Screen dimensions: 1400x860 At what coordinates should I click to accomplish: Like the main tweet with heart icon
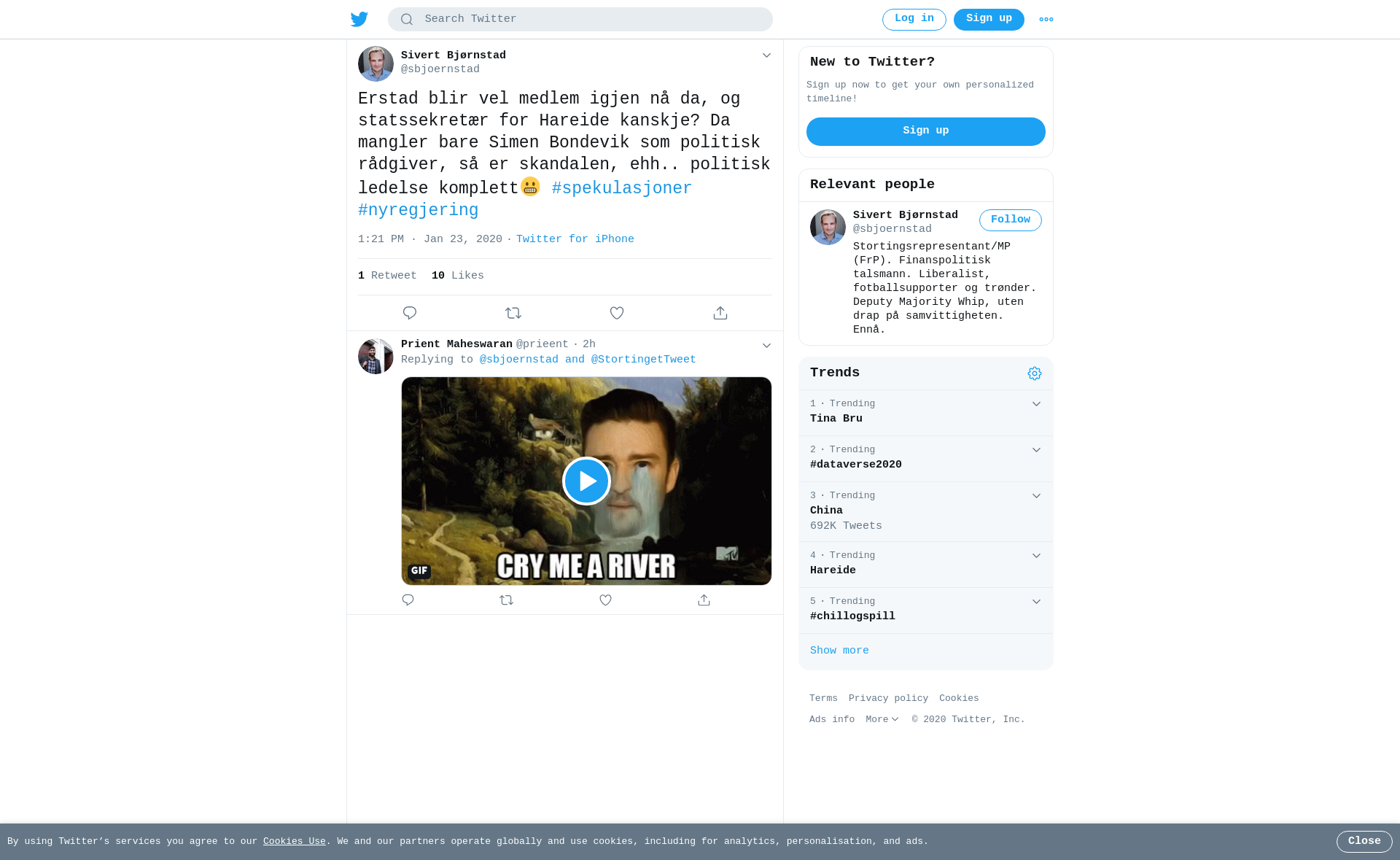coord(617,313)
